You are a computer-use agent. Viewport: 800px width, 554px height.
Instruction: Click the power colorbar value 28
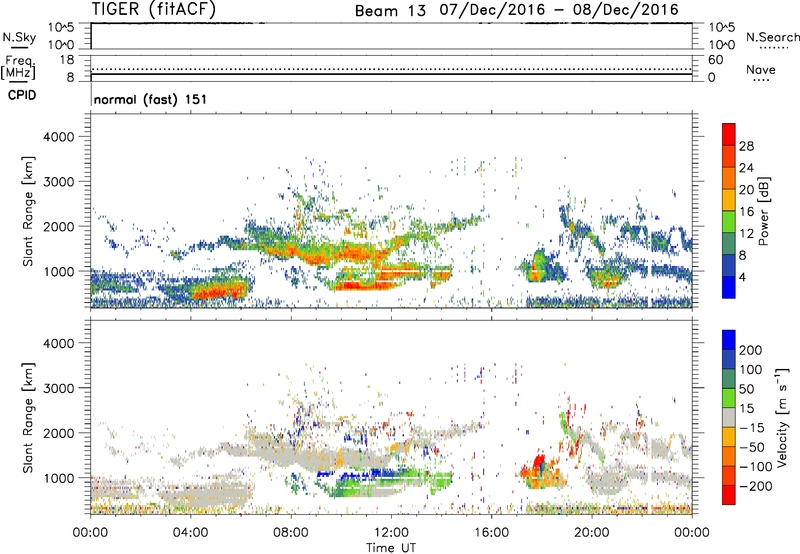pos(746,146)
